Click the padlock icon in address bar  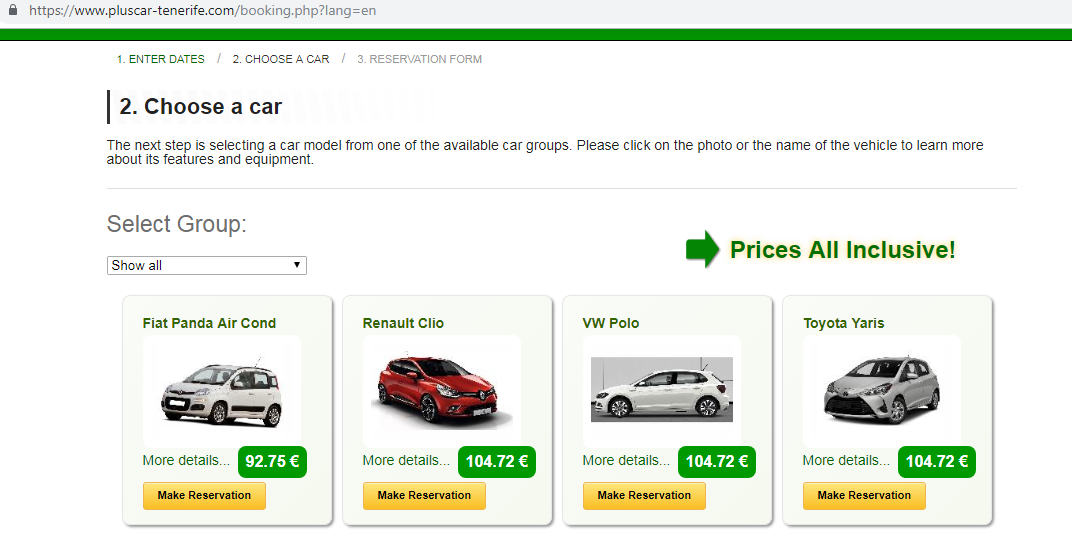12,10
